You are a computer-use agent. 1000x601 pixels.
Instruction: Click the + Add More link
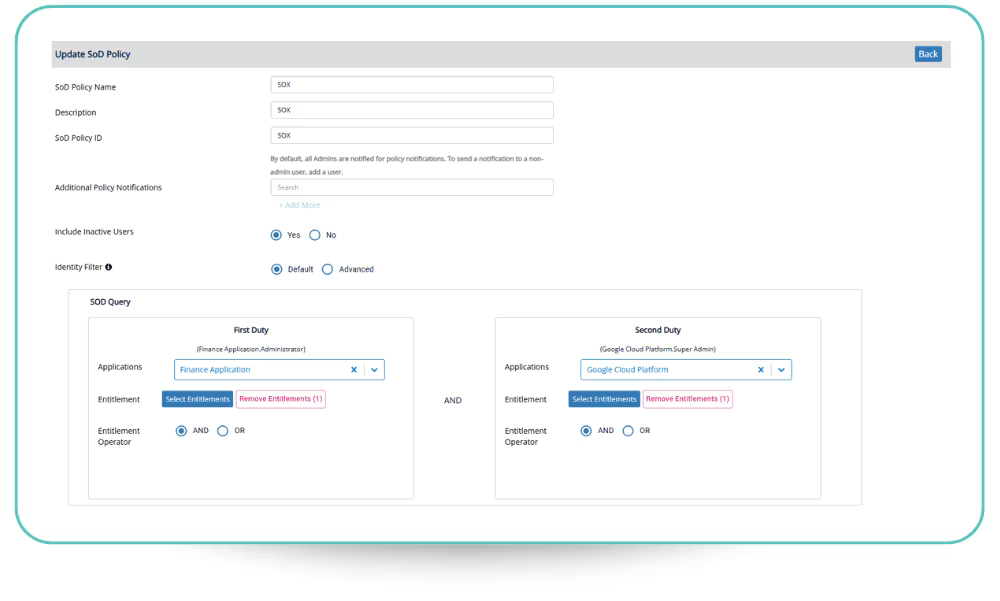pyautogui.click(x=299, y=205)
